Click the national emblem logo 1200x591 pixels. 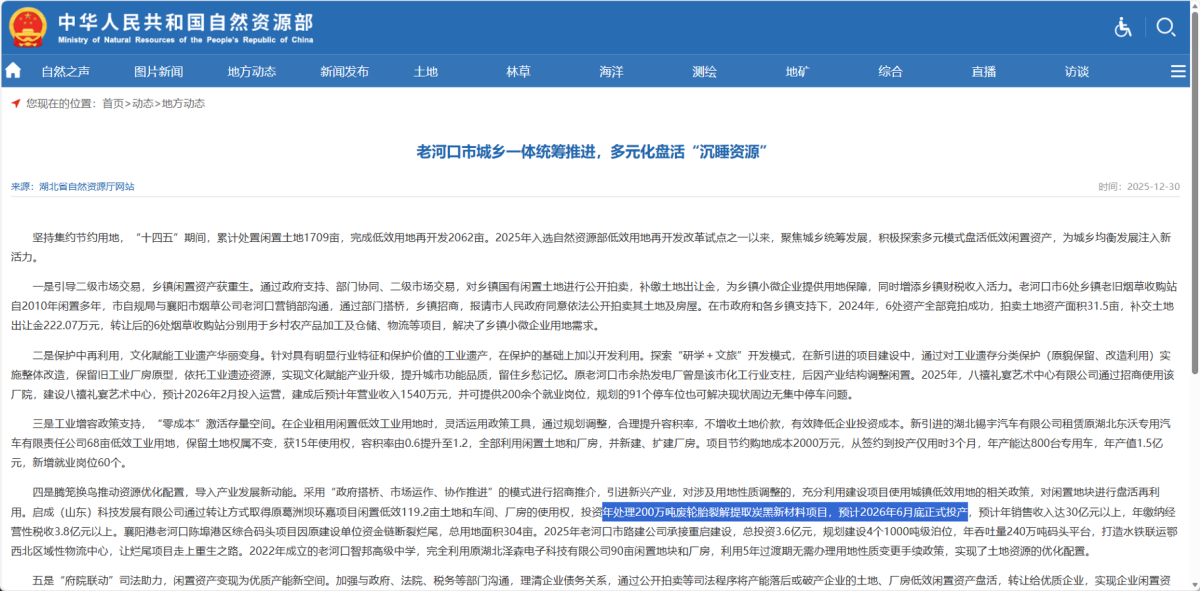point(28,27)
